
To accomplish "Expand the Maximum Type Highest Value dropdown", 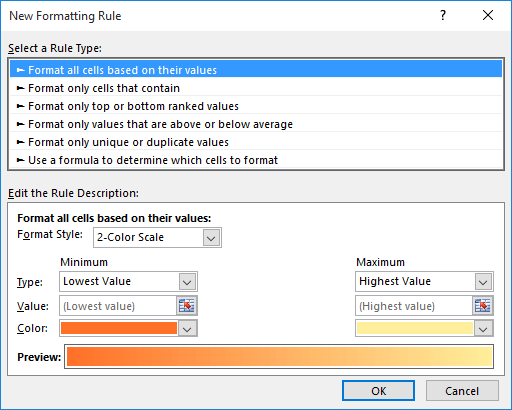I will tap(483, 282).
